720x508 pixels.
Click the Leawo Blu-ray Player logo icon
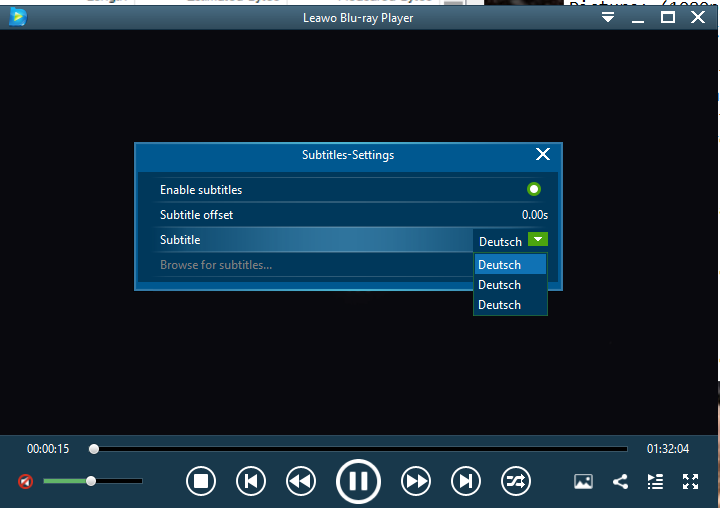pos(18,17)
